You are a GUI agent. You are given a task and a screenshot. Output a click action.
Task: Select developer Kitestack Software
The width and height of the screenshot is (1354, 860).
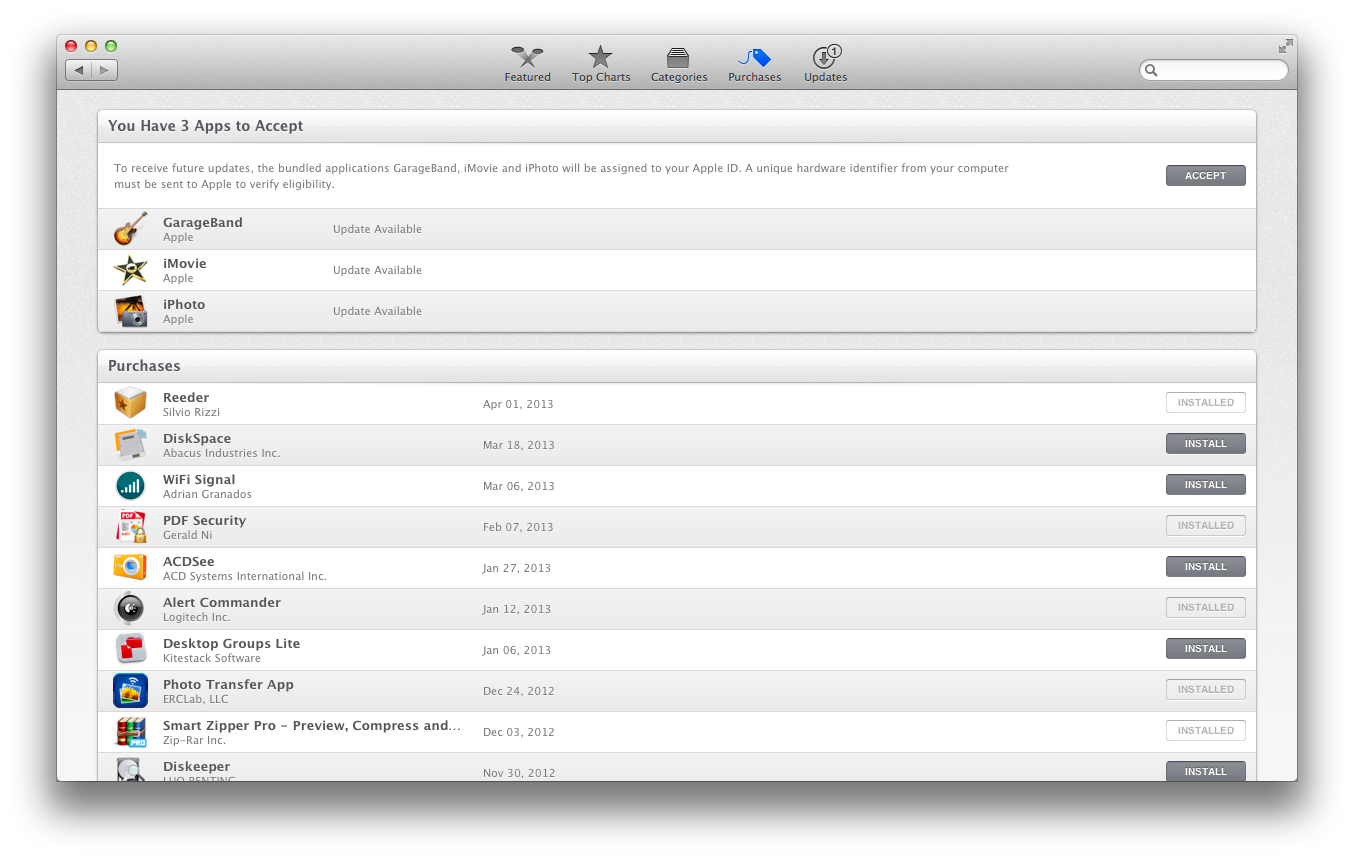pyautogui.click(x=212, y=658)
